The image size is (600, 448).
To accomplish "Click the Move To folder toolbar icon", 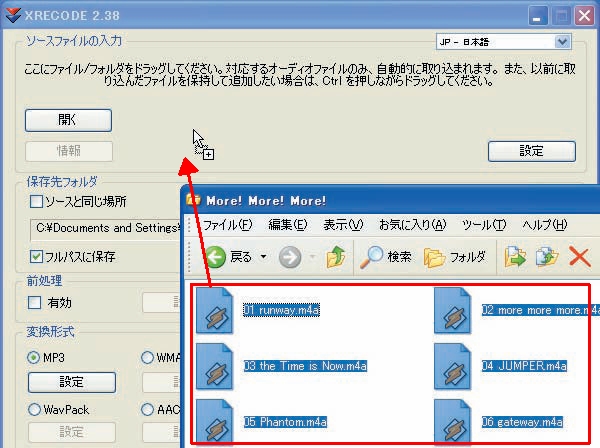I will (x=515, y=257).
